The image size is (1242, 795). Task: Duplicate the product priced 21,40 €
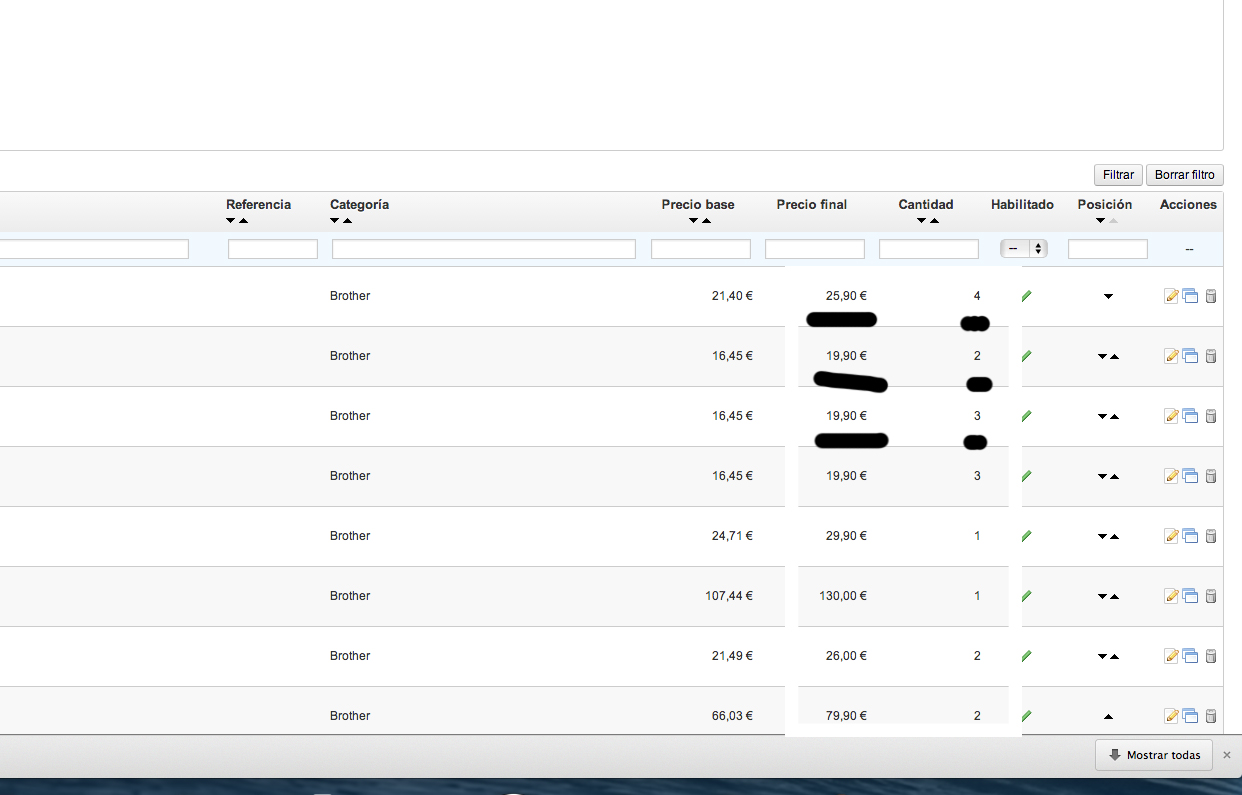1190,296
